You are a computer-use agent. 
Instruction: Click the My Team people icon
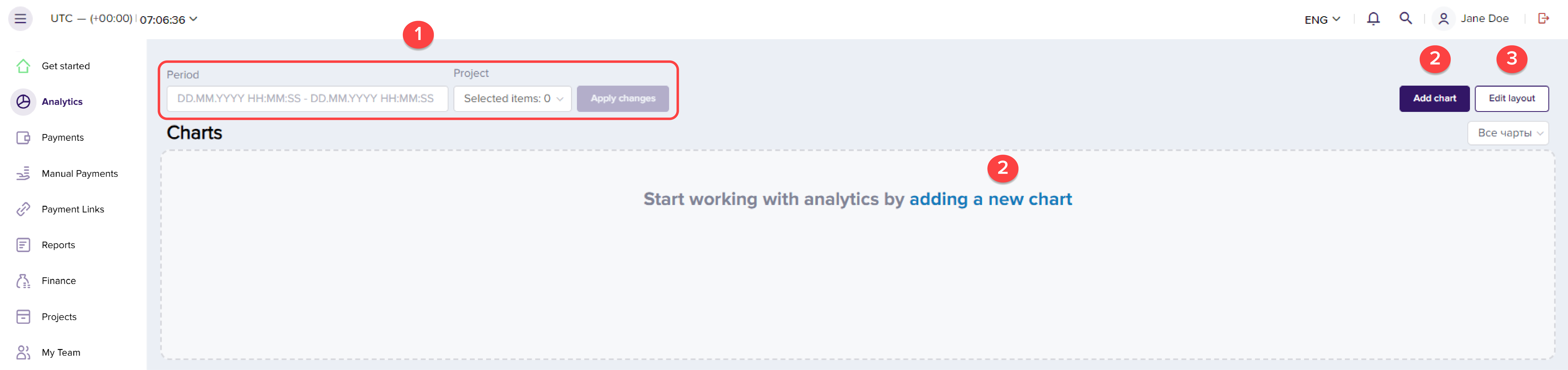point(23,352)
